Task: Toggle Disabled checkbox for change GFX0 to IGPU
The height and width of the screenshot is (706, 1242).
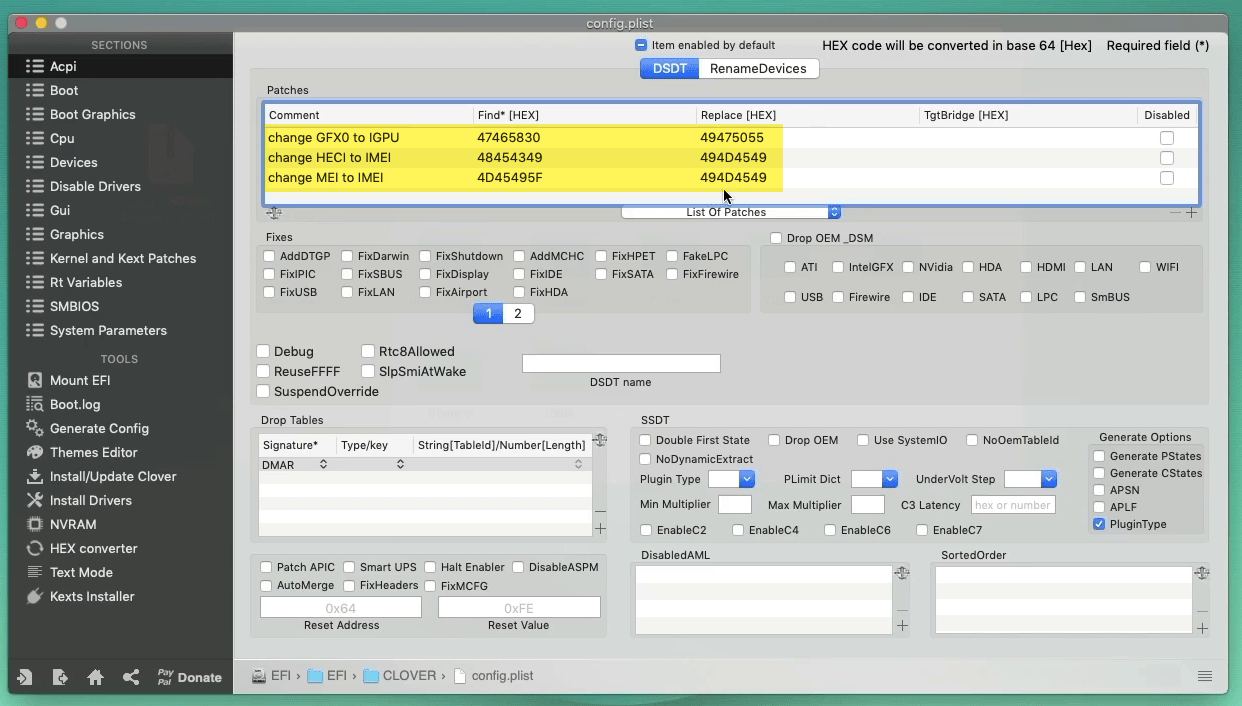Action: pos(1167,138)
